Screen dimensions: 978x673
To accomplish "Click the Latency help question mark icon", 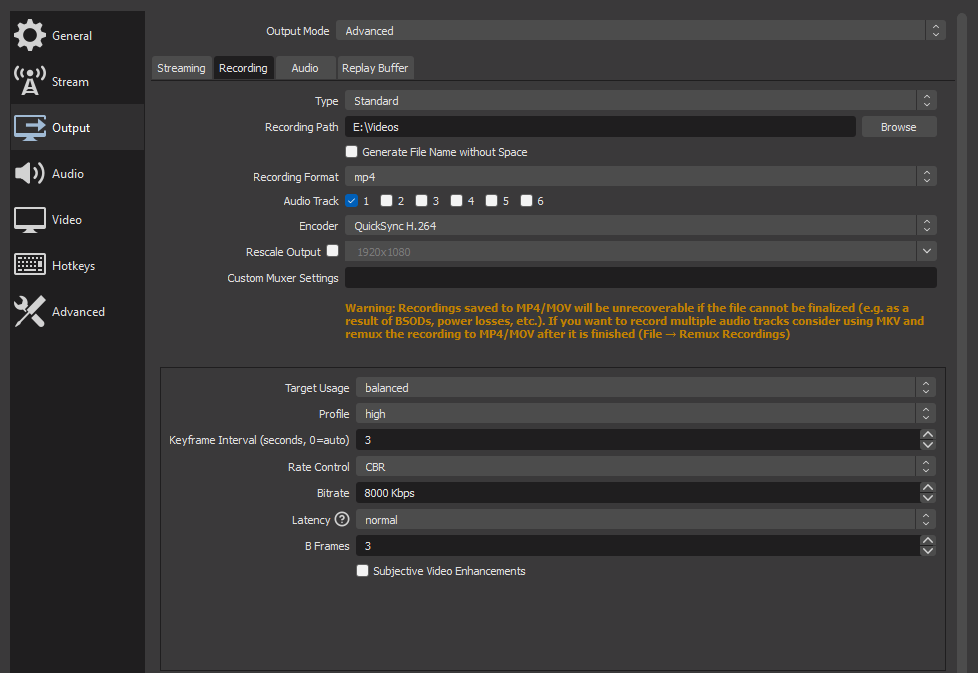I will coord(342,520).
